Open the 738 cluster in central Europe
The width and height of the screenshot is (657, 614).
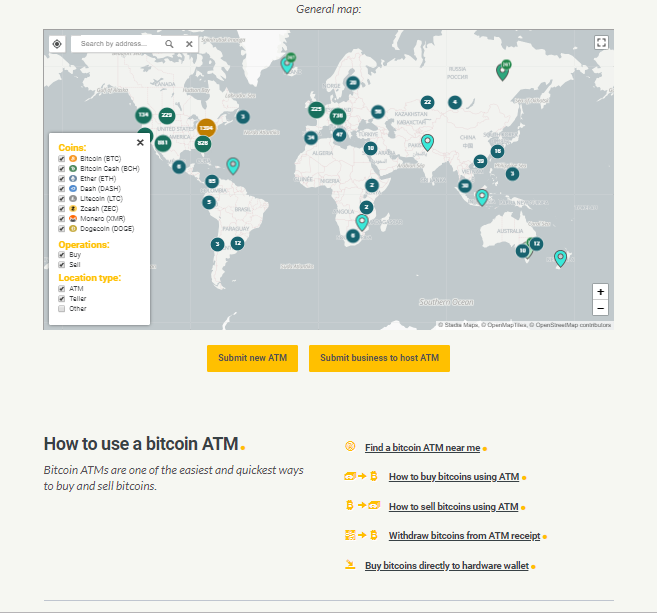pos(338,116)
